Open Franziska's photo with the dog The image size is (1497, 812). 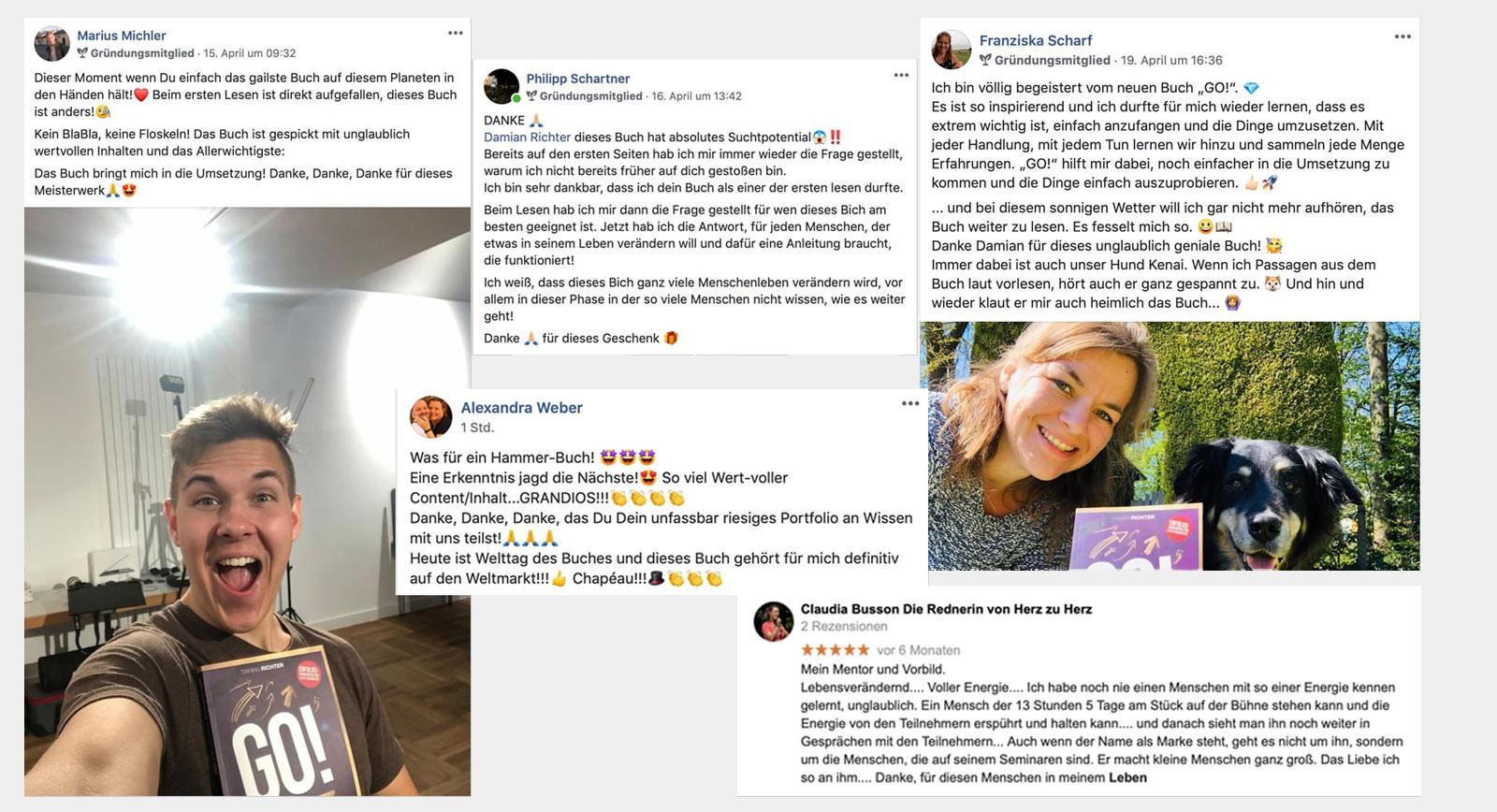1170,446
